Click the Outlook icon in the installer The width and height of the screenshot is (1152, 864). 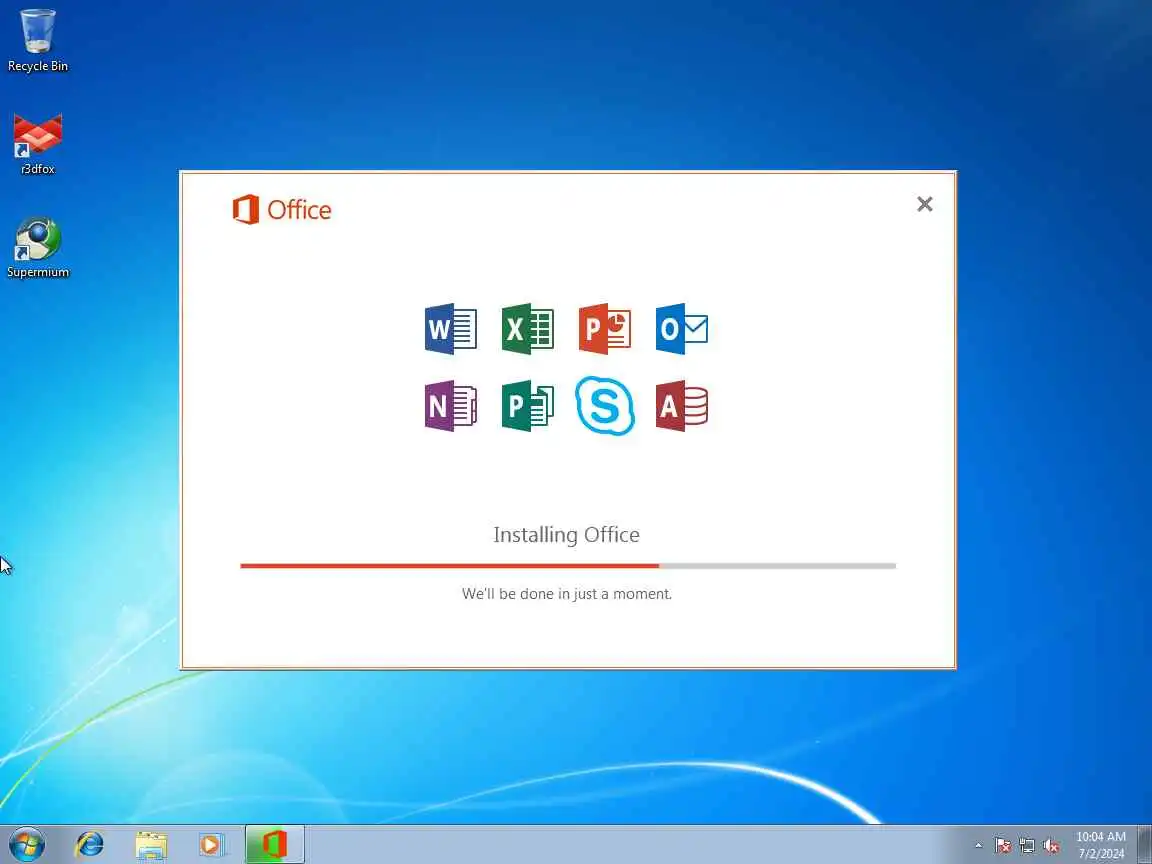682,328
